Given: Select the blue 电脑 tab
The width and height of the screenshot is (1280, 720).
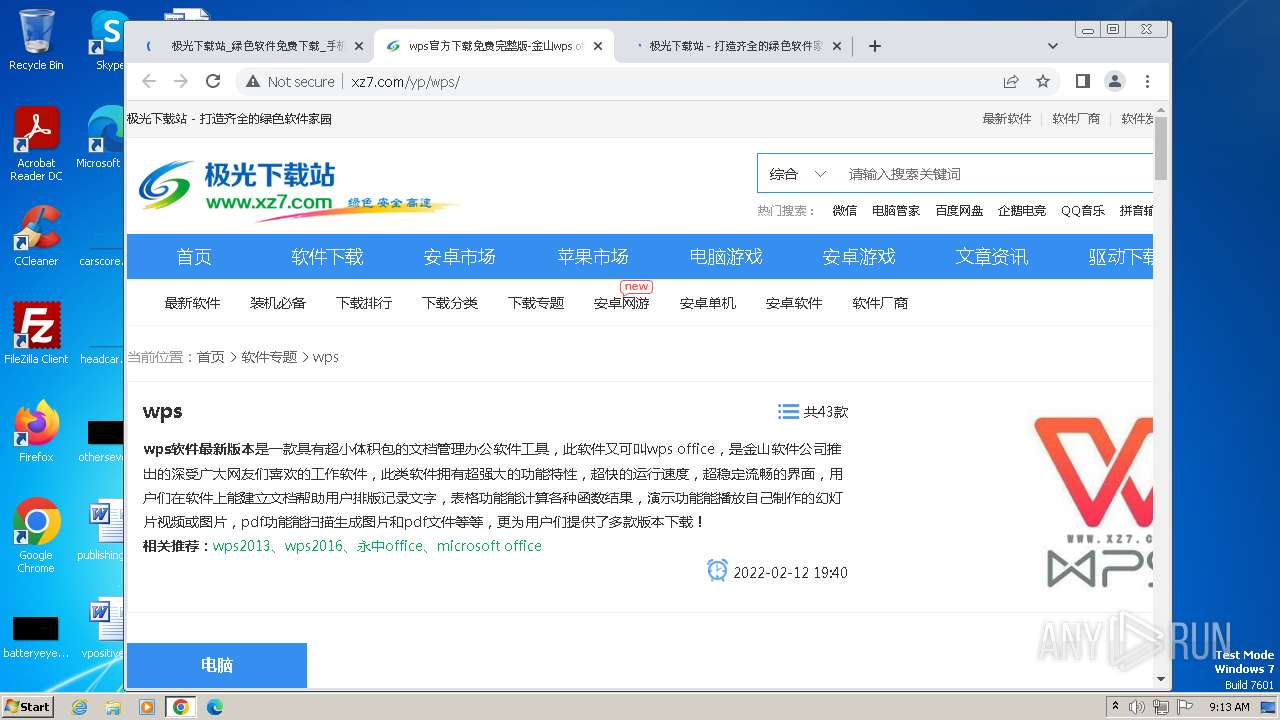Looking at the screenshot, I should point(217,665).
